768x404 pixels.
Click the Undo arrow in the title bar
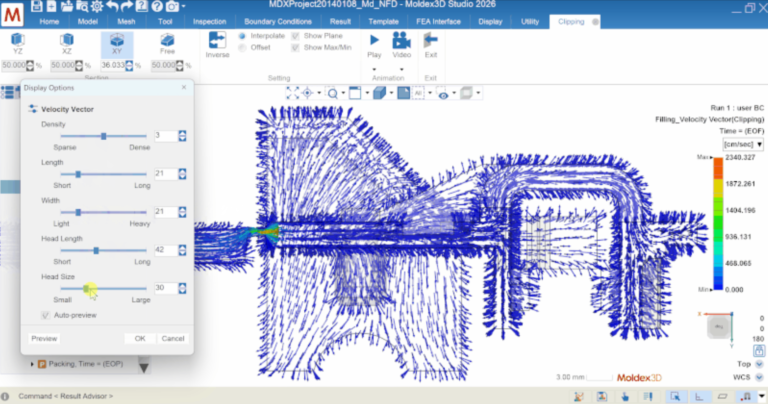112,6
